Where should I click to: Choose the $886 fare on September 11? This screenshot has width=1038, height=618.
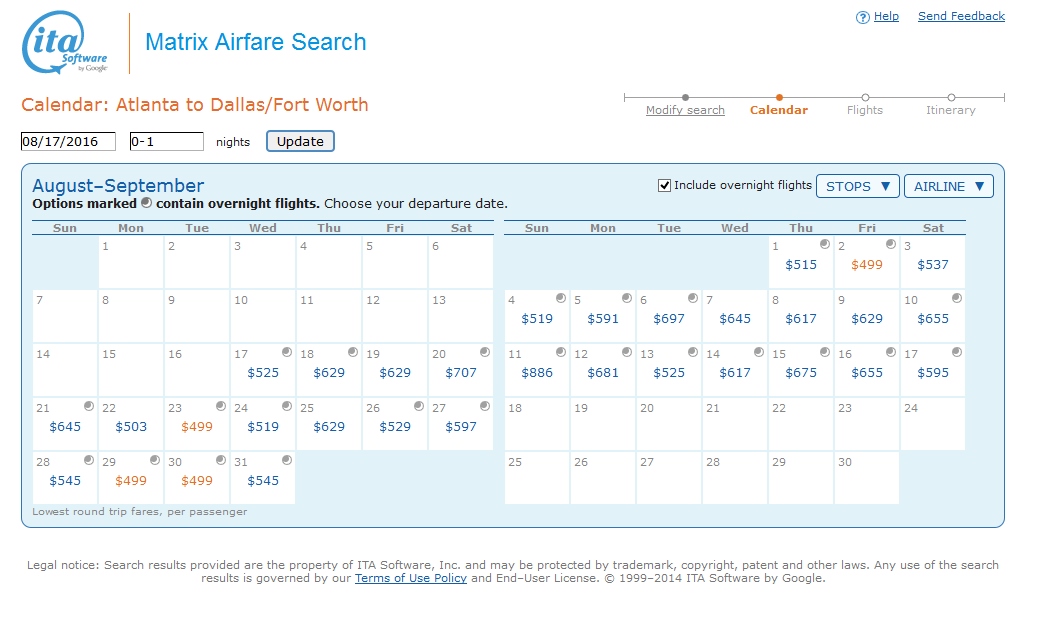537,373
